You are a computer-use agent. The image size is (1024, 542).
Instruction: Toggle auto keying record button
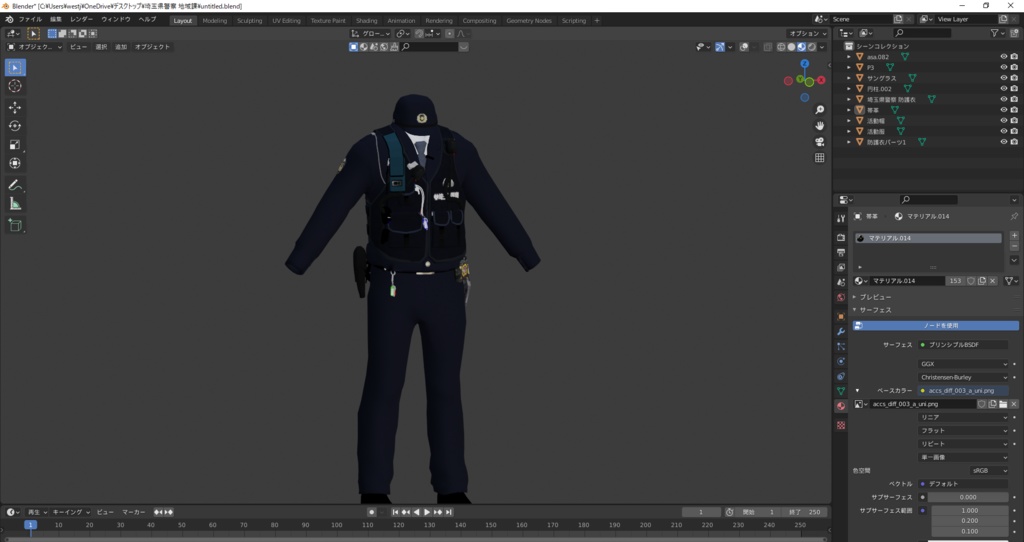(x=372, y=512)
